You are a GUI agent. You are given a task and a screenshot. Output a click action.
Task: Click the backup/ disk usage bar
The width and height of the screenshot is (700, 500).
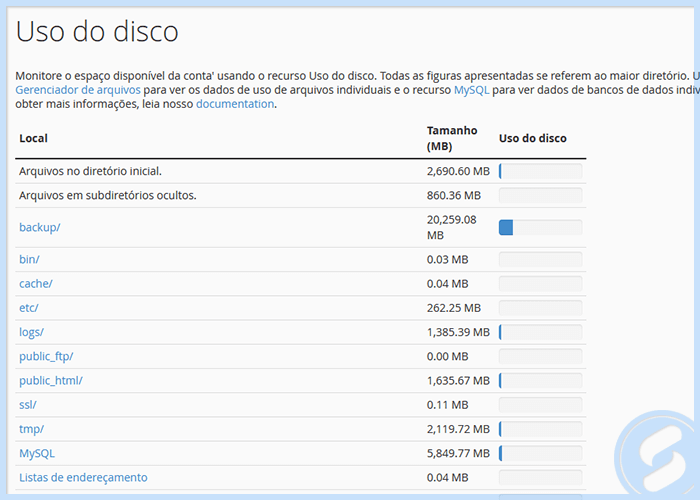(541, 227)
